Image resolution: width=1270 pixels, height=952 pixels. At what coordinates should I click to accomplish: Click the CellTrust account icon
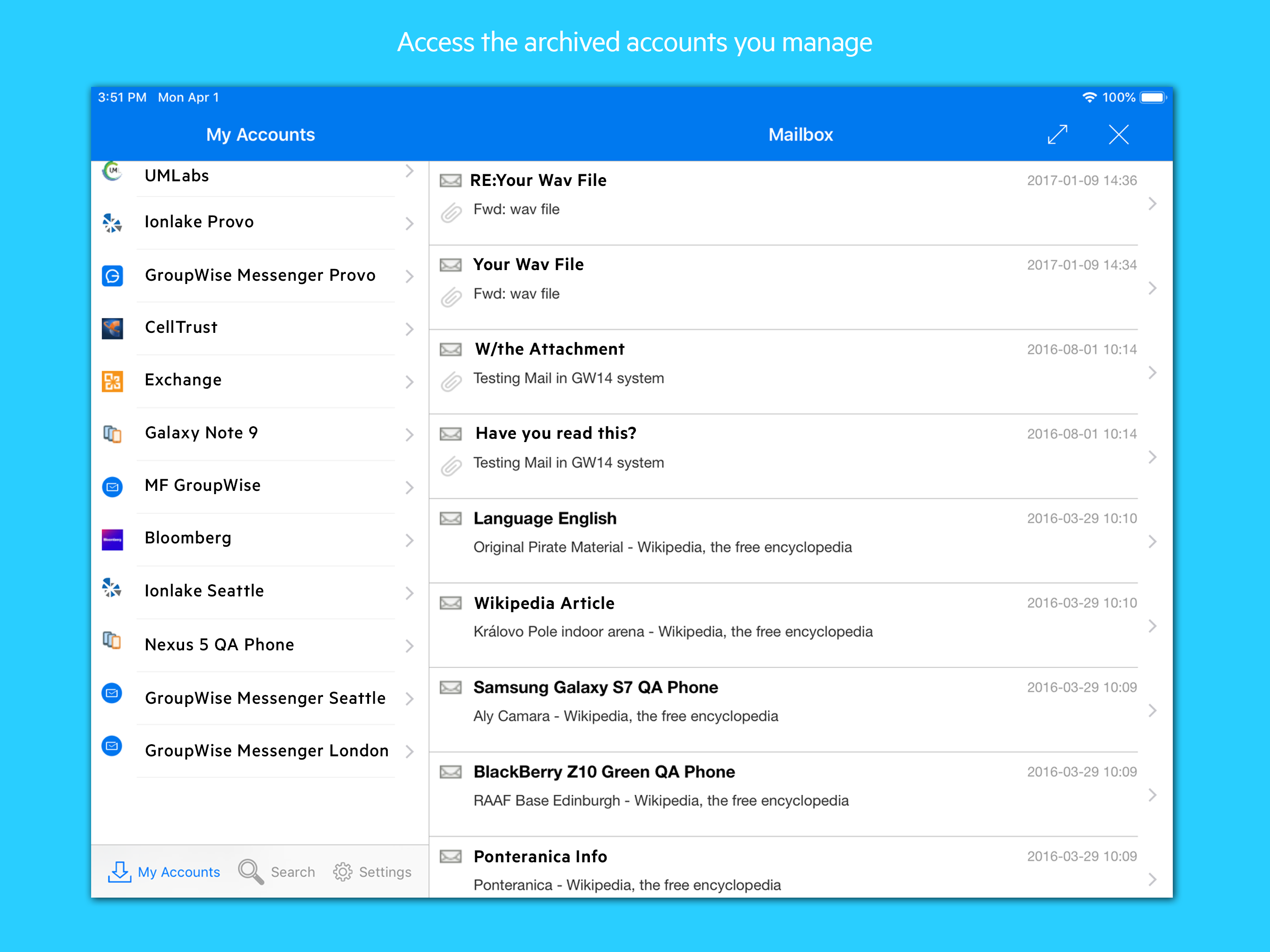point(112,329)
